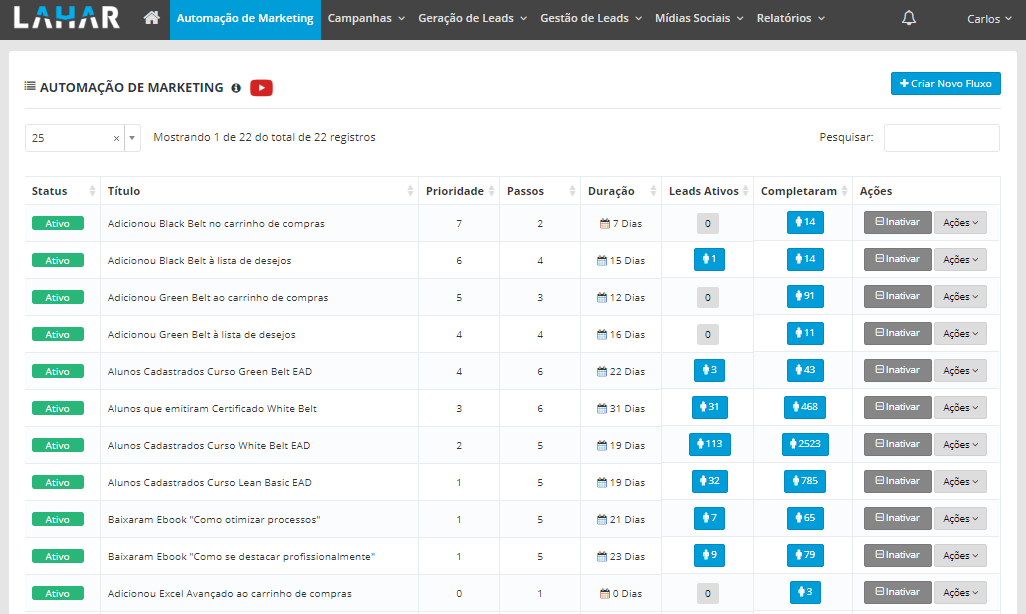Viewport: 1026px width, 614px height.
Task: Open 65 completed leads badge
Action: pos(805,518)
